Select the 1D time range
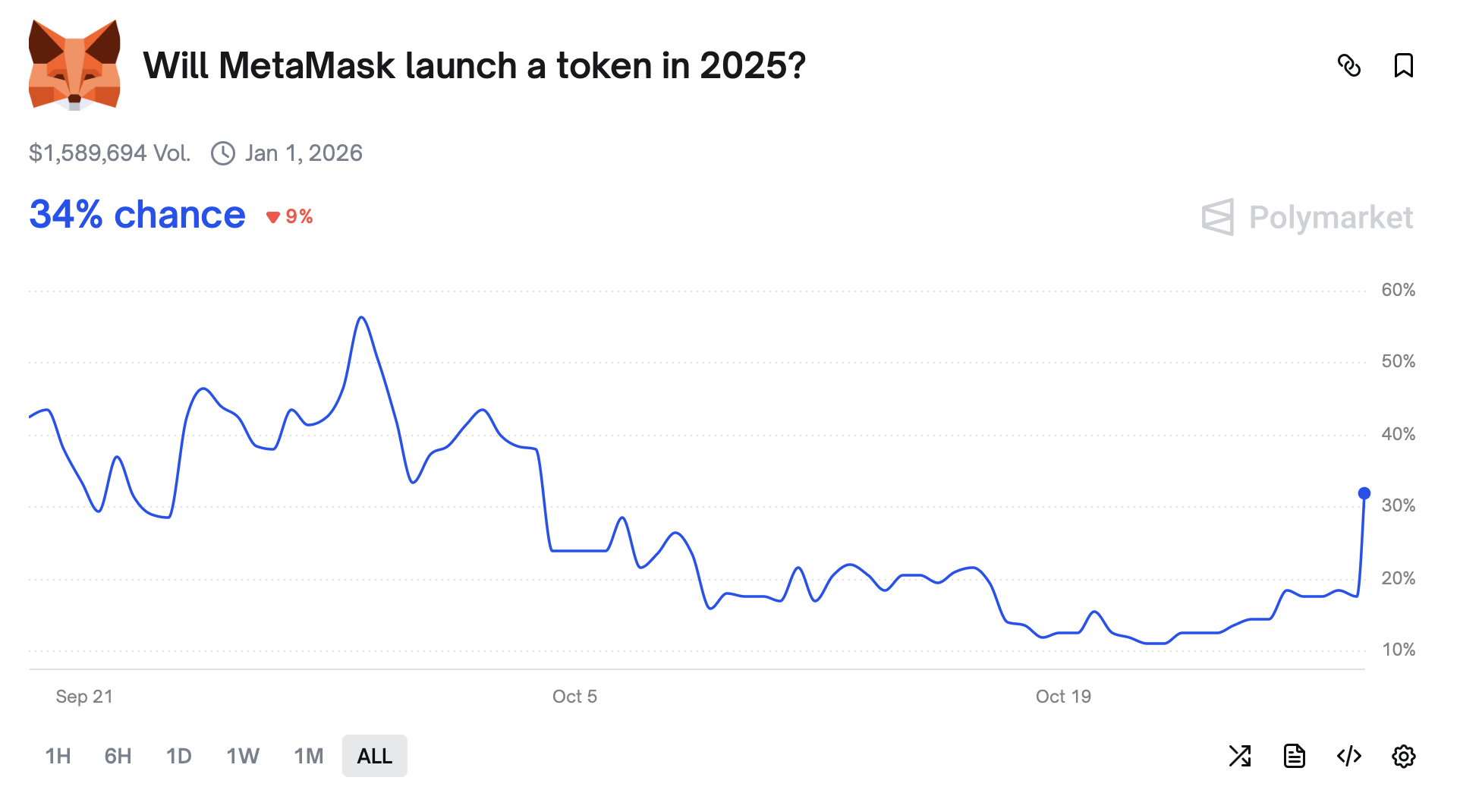The height and width of the screenshot is (812, 1460). pos(178,756)
